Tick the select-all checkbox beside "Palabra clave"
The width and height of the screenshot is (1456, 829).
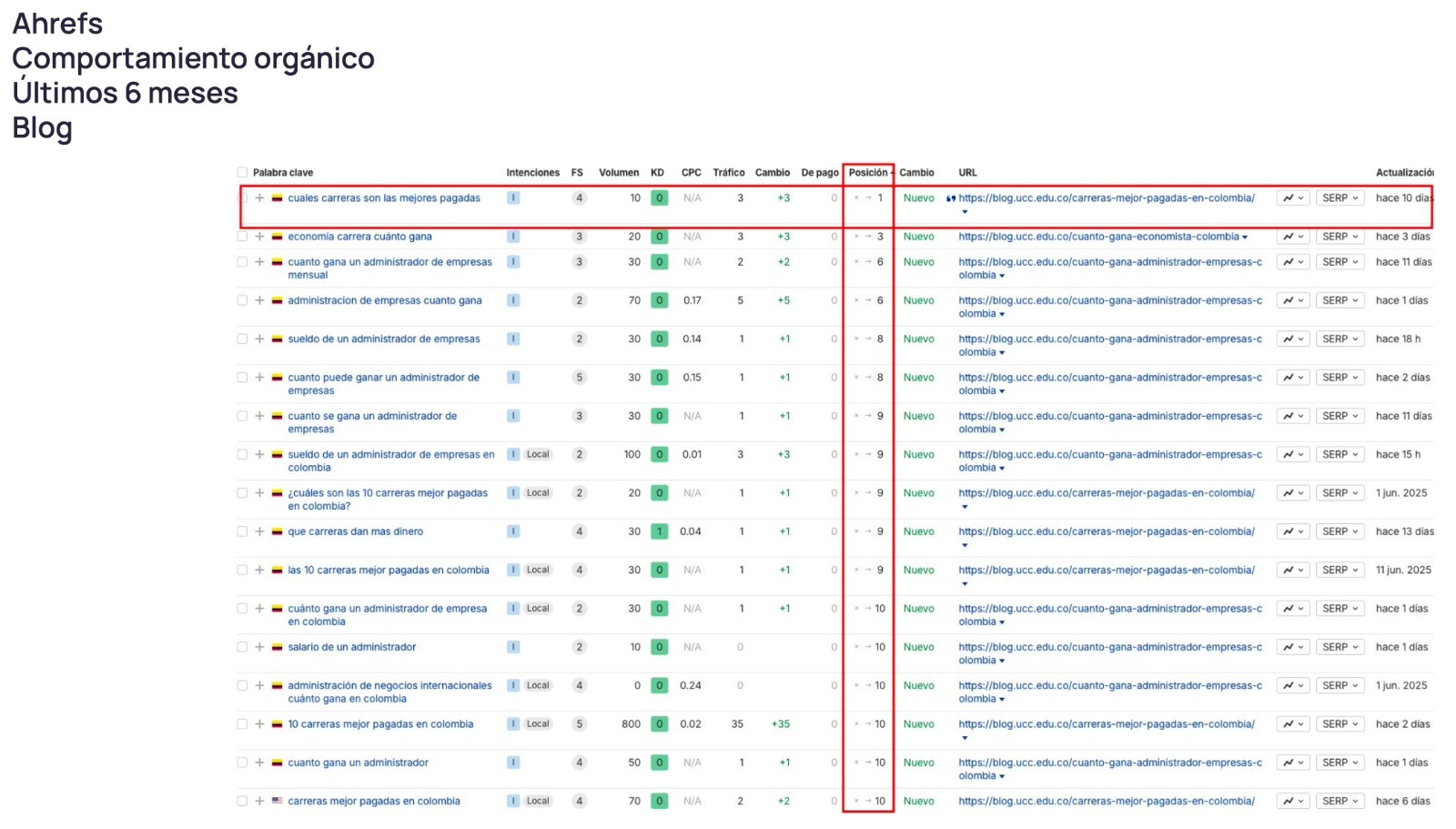(242, 173)
